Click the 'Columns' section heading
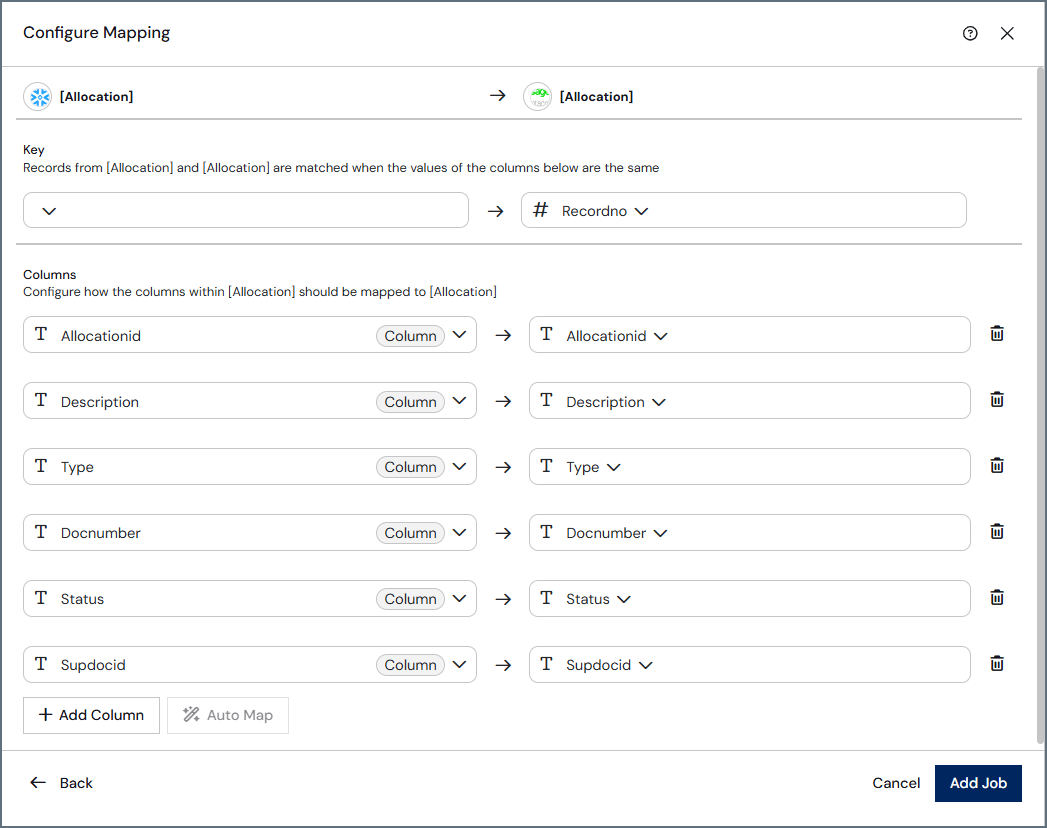 [x=49, y=274]
